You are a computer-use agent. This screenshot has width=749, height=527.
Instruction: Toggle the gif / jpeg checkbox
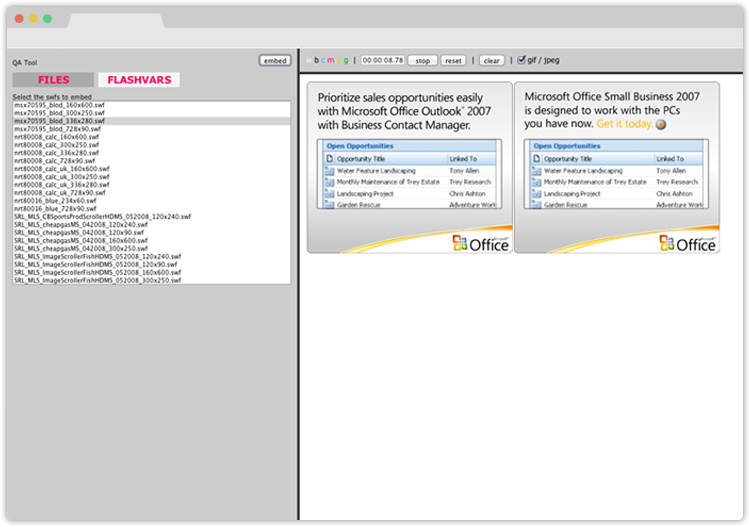pyautogui.click(x=521, y=60)
